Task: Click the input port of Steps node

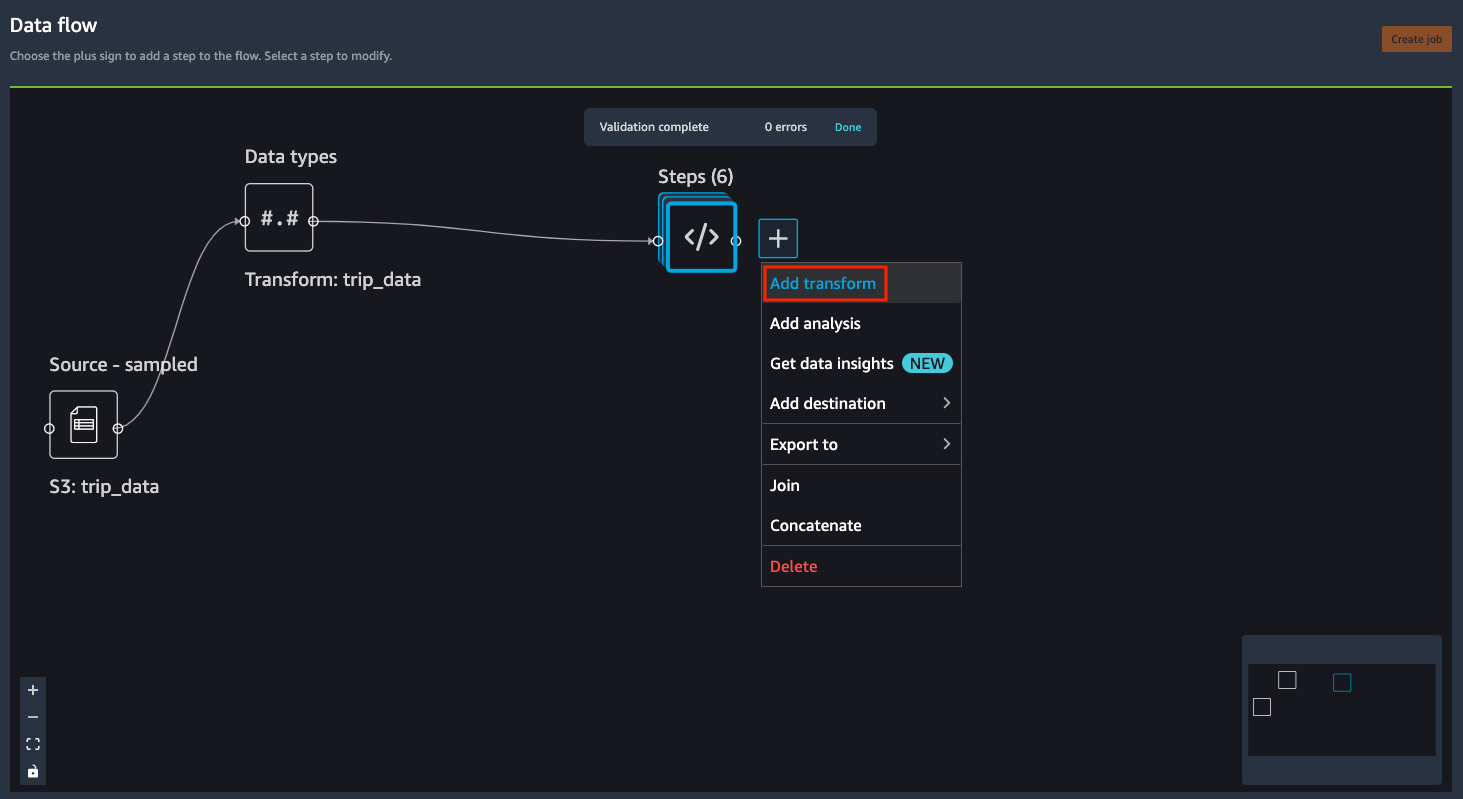Action: [658, 241]
